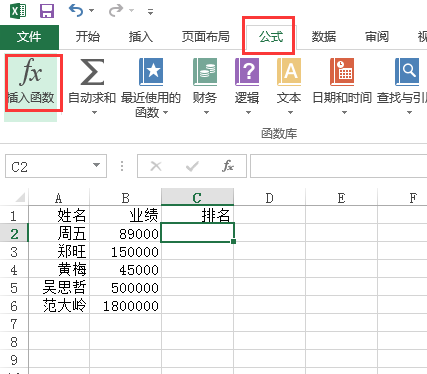Switch to the Home (开始) tab
This screenshot has width=427, height=374.
[x=88, y=37]
